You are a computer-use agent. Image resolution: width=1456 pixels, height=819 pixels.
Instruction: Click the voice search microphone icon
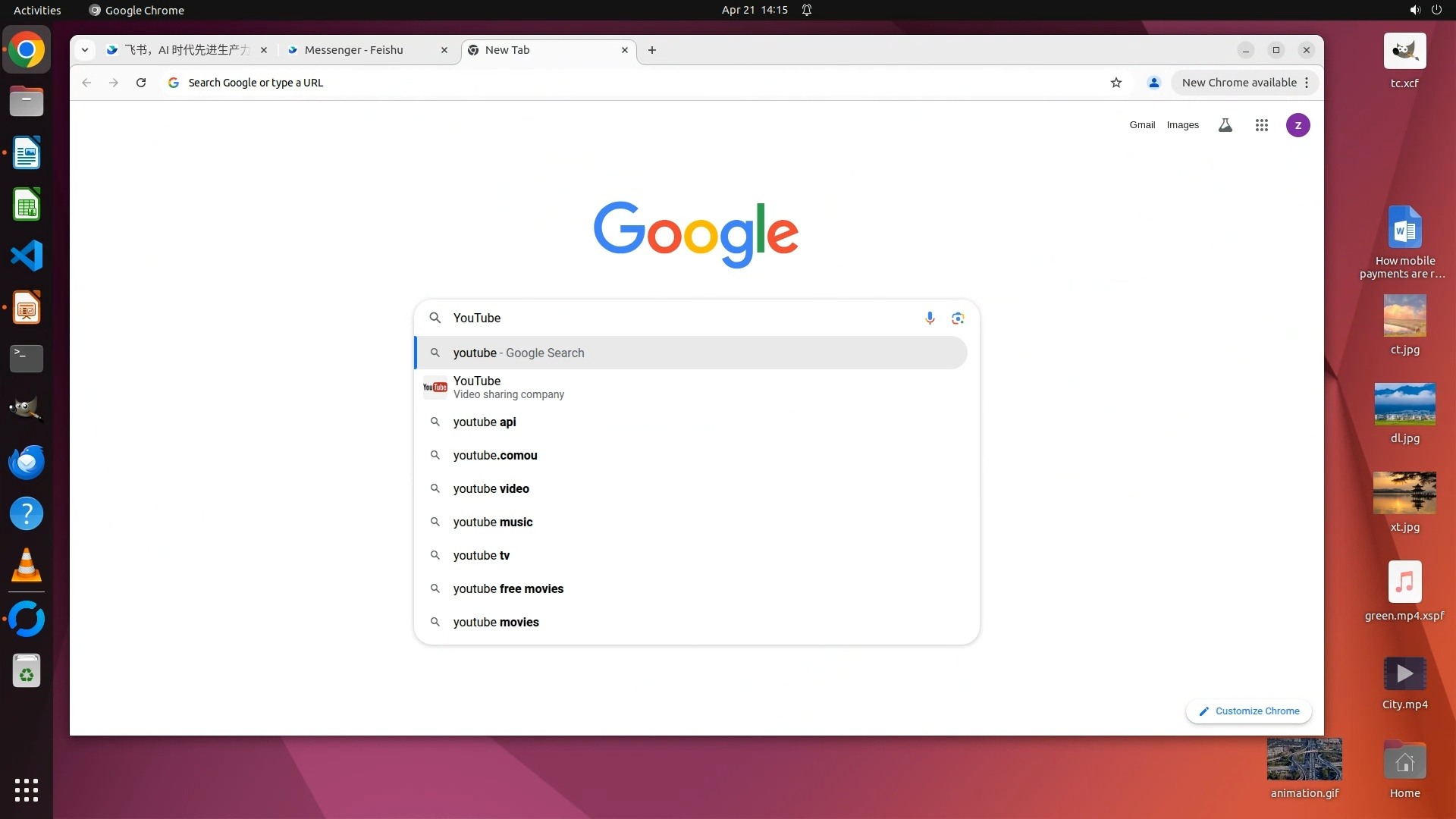point(930,318)
